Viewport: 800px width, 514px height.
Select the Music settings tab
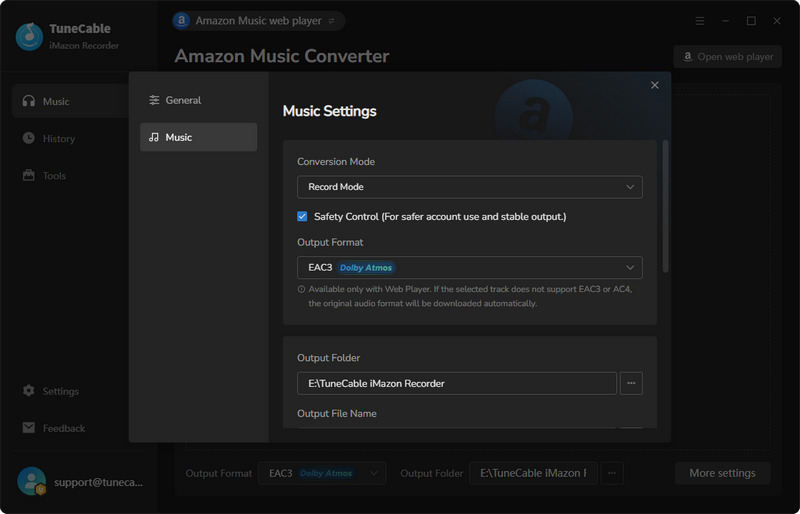pyautogui.click(x=198, y=137)
